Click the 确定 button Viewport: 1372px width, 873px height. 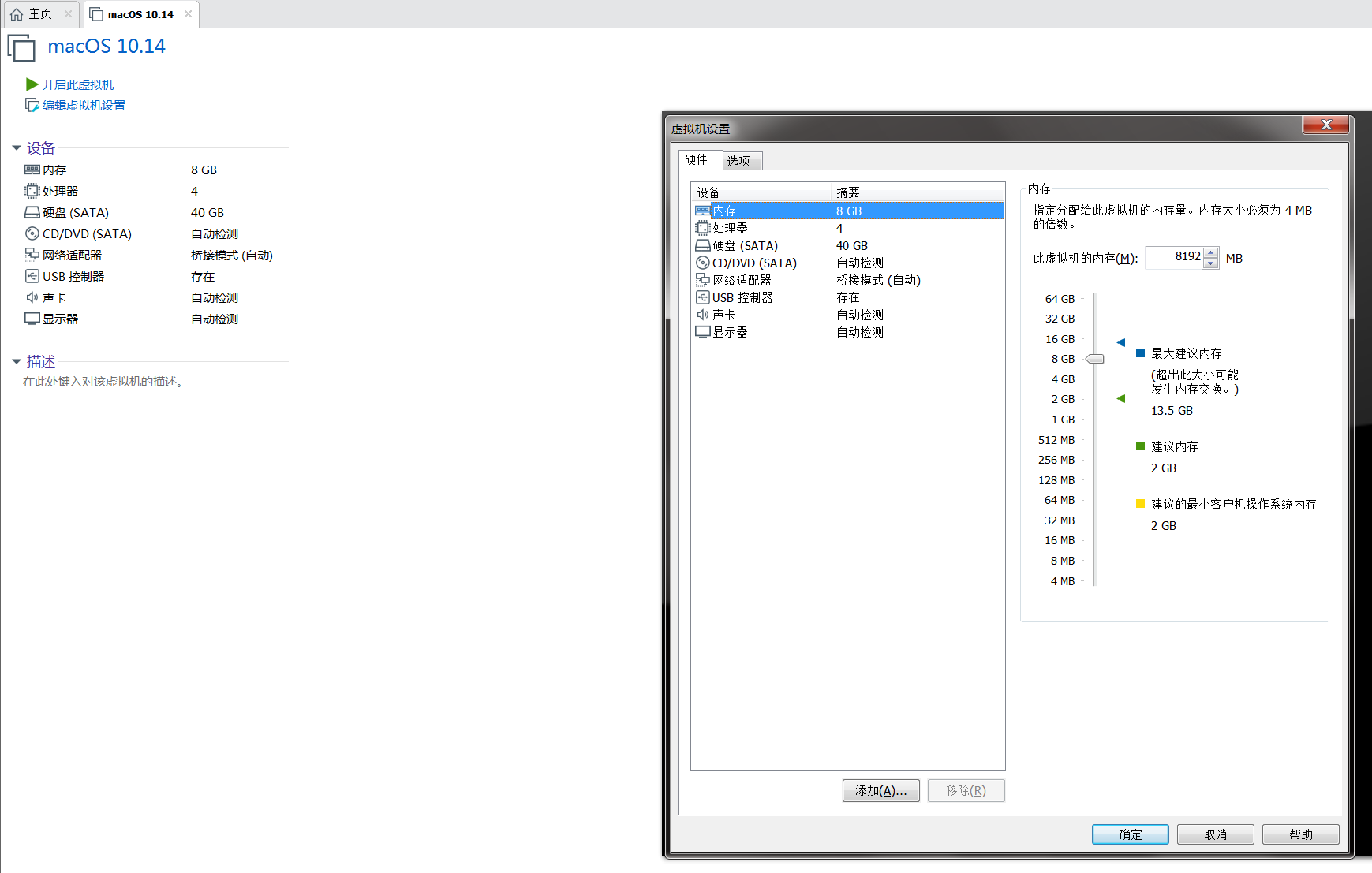[x=1130, y=834]
